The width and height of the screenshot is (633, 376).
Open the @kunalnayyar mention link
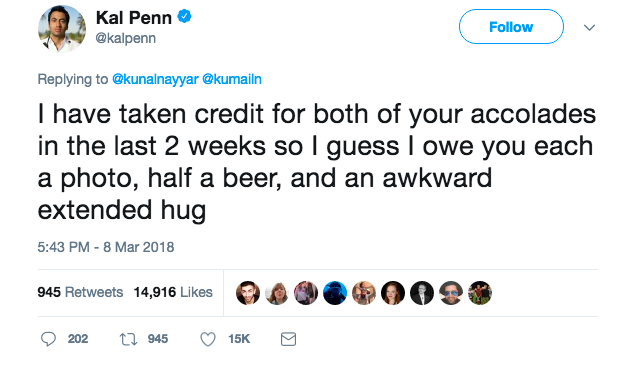pos(155,79)
